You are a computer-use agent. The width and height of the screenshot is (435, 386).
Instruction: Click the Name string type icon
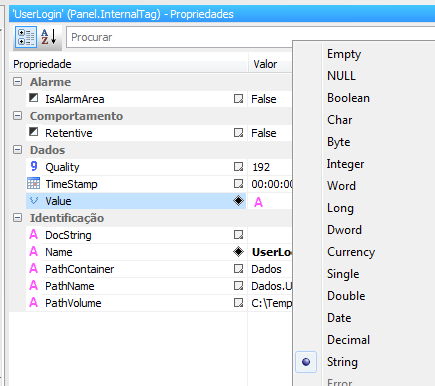click(x=33, y=251)
